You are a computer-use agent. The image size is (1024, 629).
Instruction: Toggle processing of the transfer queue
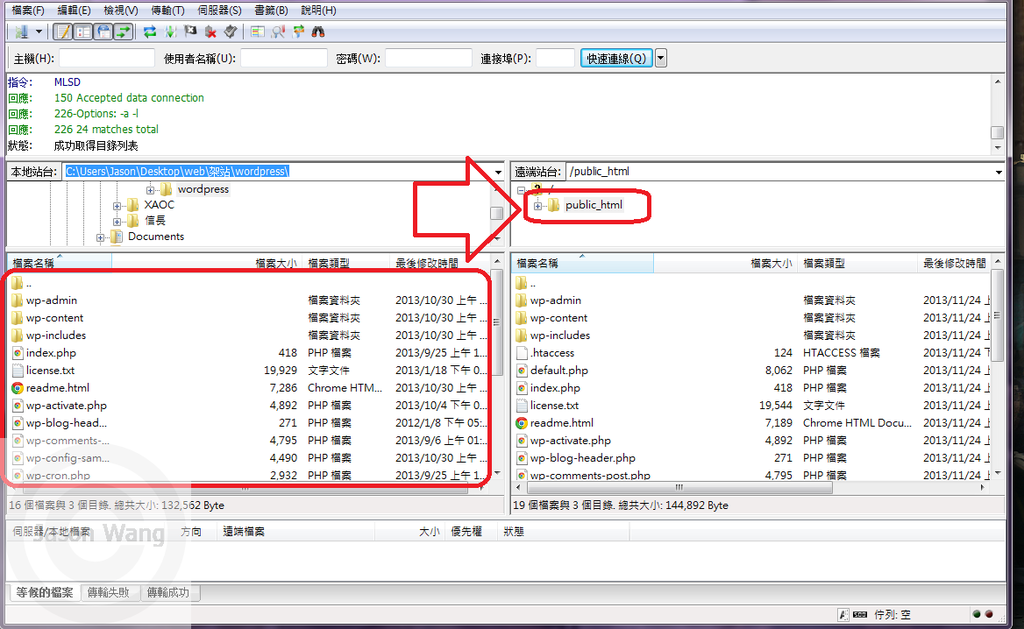(169, 31)
